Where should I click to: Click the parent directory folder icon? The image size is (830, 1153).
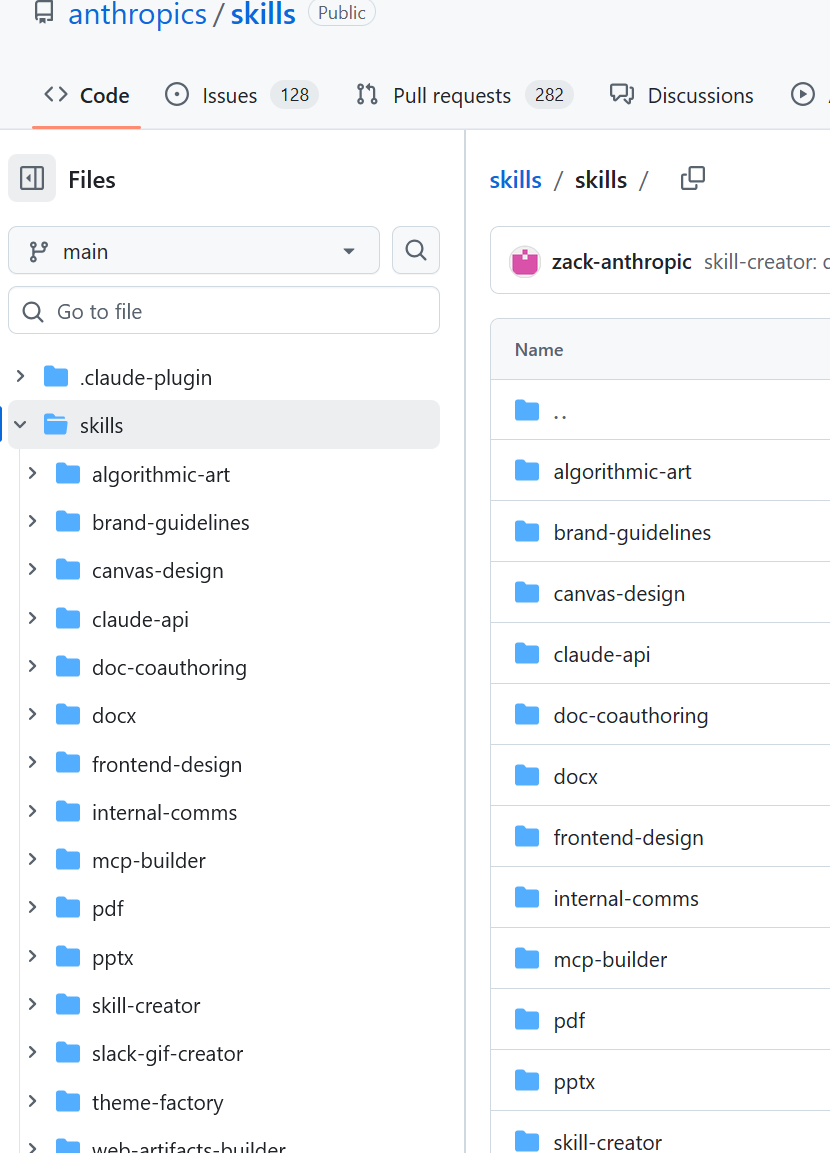(x=527, y=410)
